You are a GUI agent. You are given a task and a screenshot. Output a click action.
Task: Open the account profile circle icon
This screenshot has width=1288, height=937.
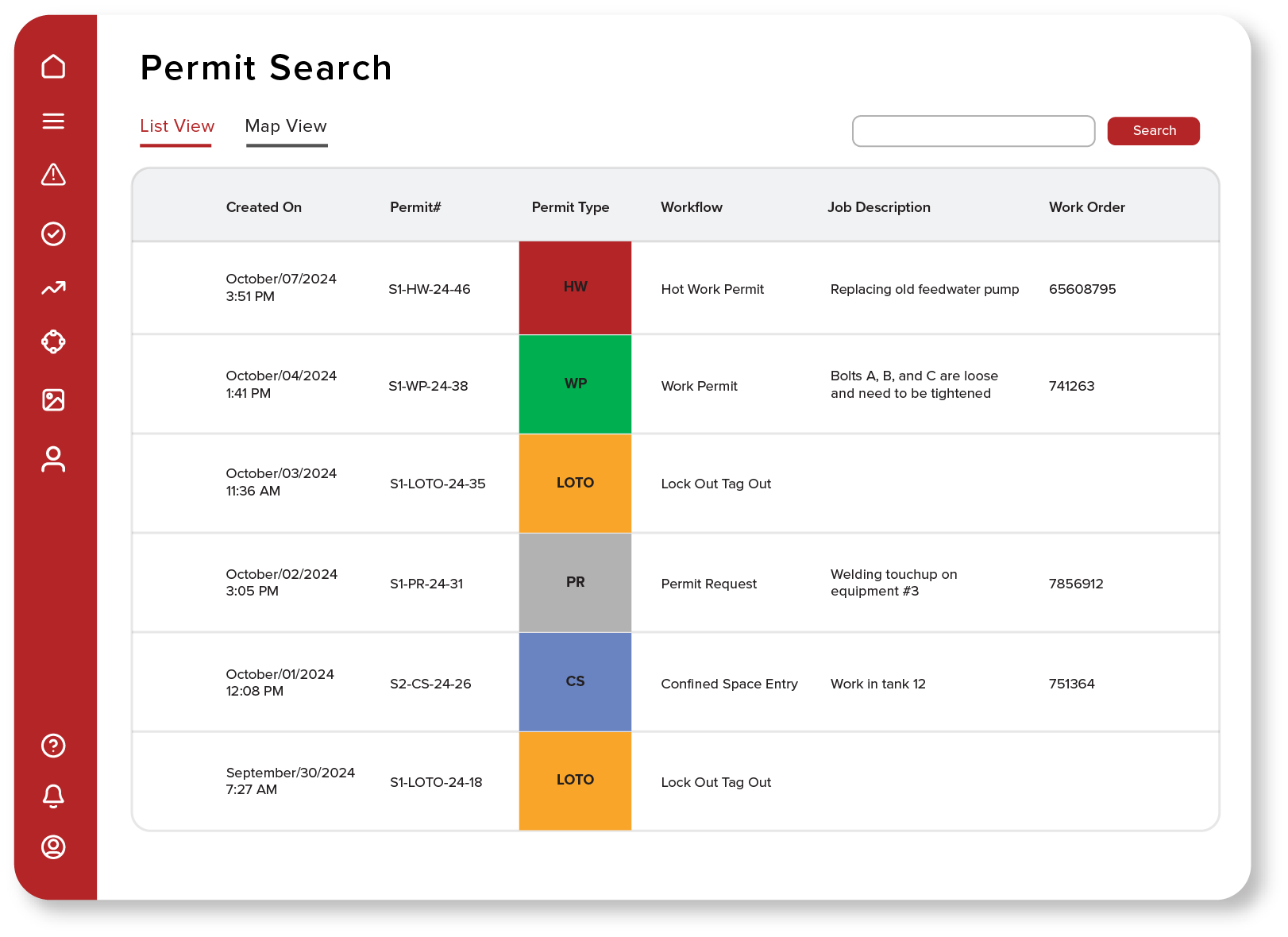[x=53, y=846]
